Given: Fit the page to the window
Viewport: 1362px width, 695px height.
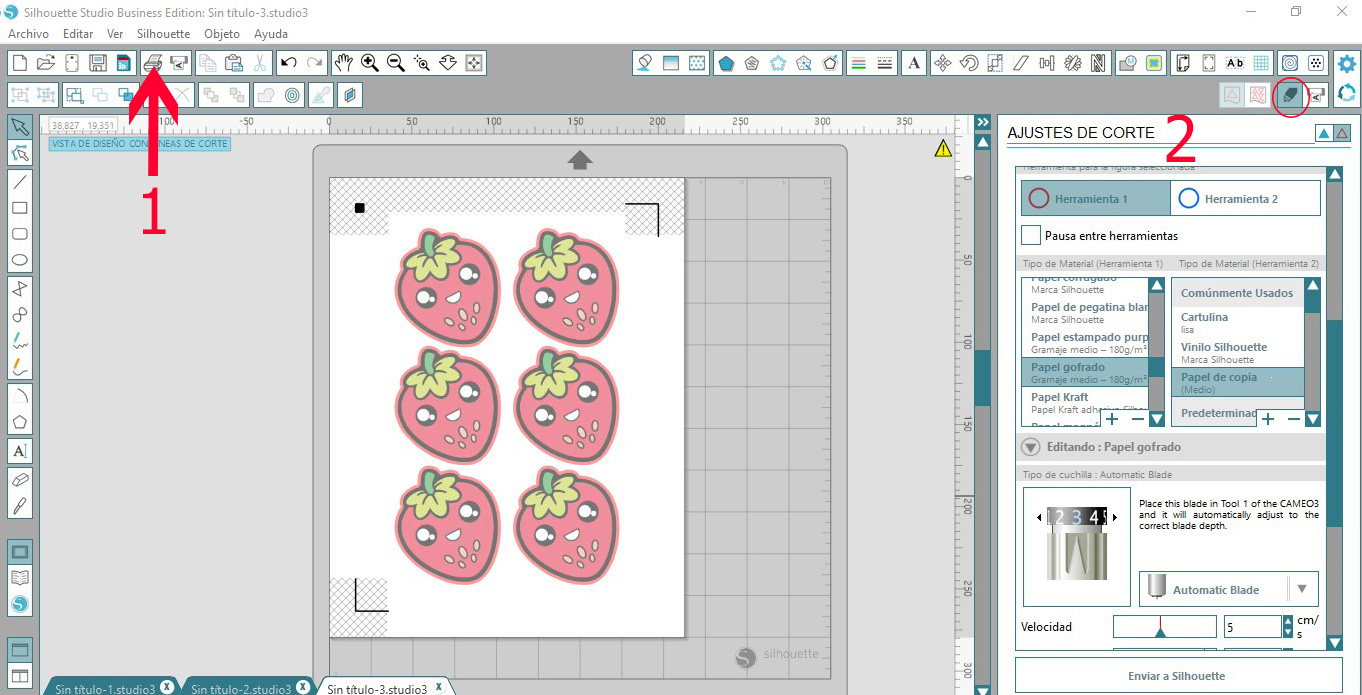Looking at the screenshot, I should (x=474, y=63).
